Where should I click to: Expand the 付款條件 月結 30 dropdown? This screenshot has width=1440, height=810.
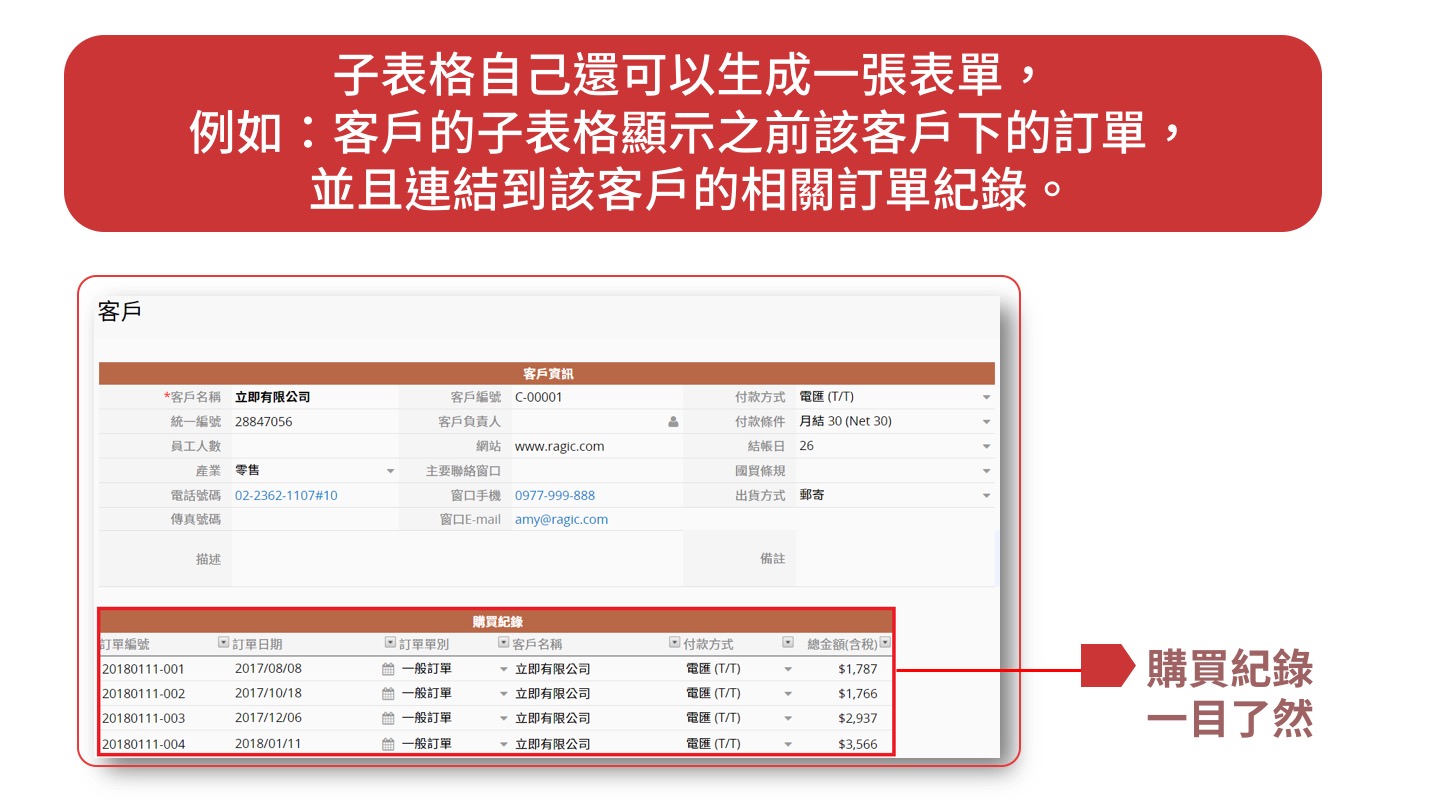click(986, 422)
